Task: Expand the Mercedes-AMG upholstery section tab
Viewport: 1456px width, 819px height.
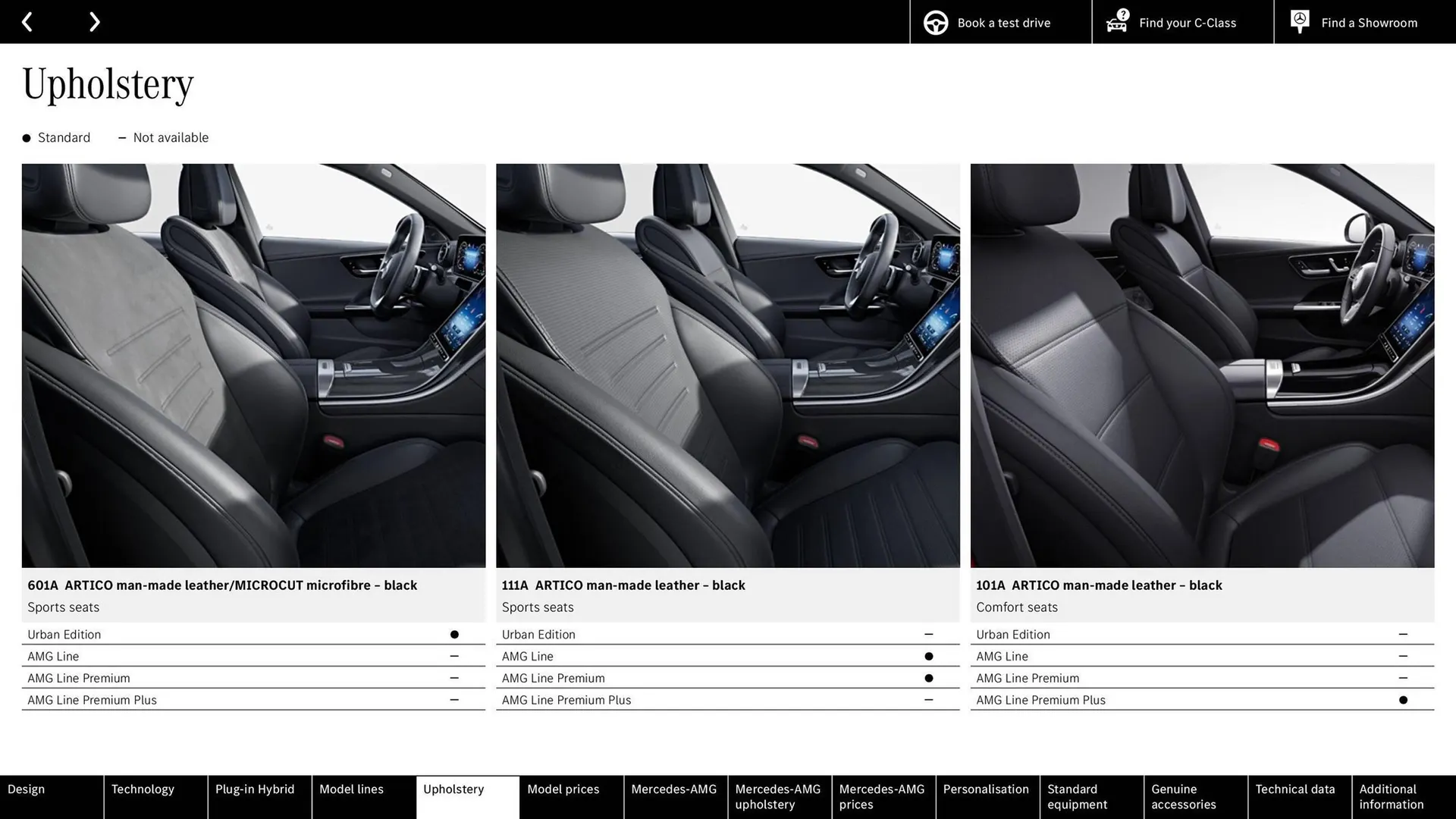Action: [x=778, y=796]
